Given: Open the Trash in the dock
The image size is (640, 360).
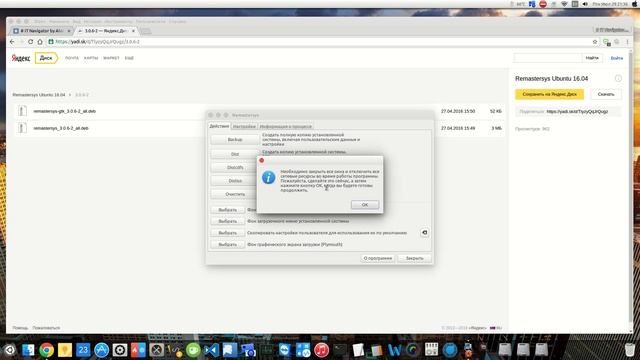Looking at the screenshot, I should click(x=630, y=350).
